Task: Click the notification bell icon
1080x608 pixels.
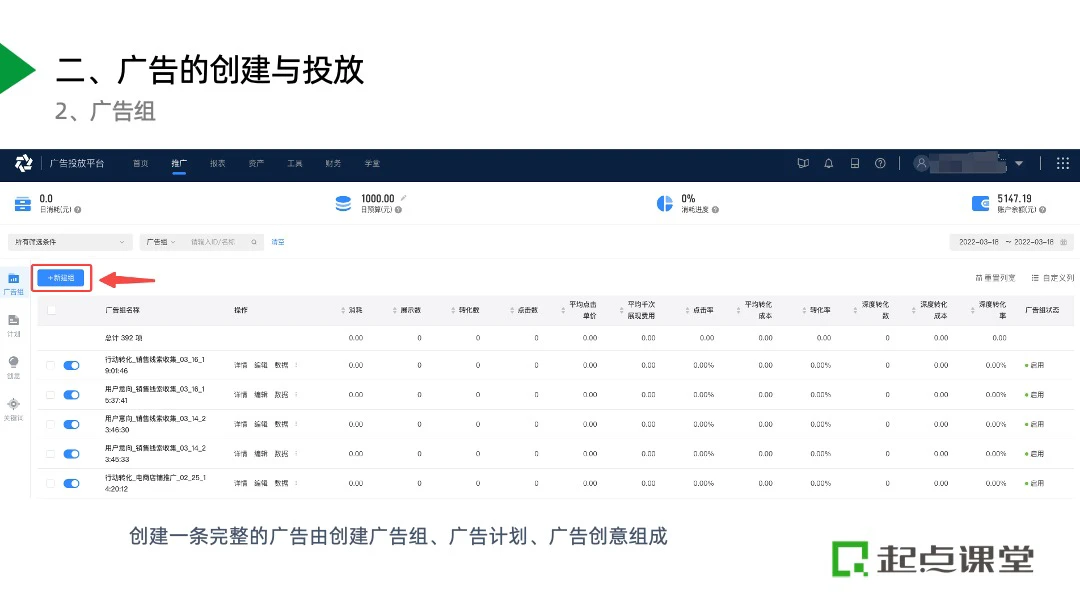Action: coord(828,163)
